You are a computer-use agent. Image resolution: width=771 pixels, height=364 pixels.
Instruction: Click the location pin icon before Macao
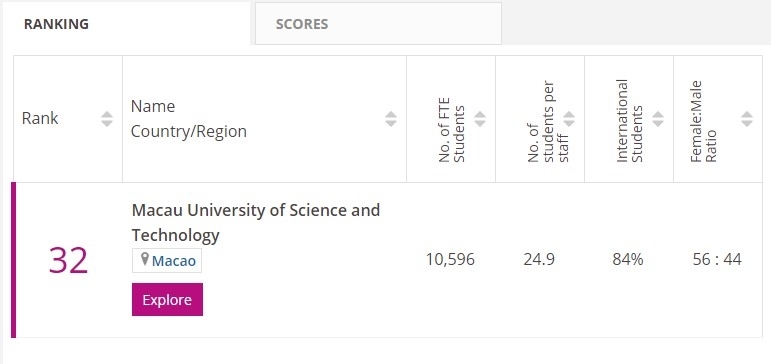(145, 259)
